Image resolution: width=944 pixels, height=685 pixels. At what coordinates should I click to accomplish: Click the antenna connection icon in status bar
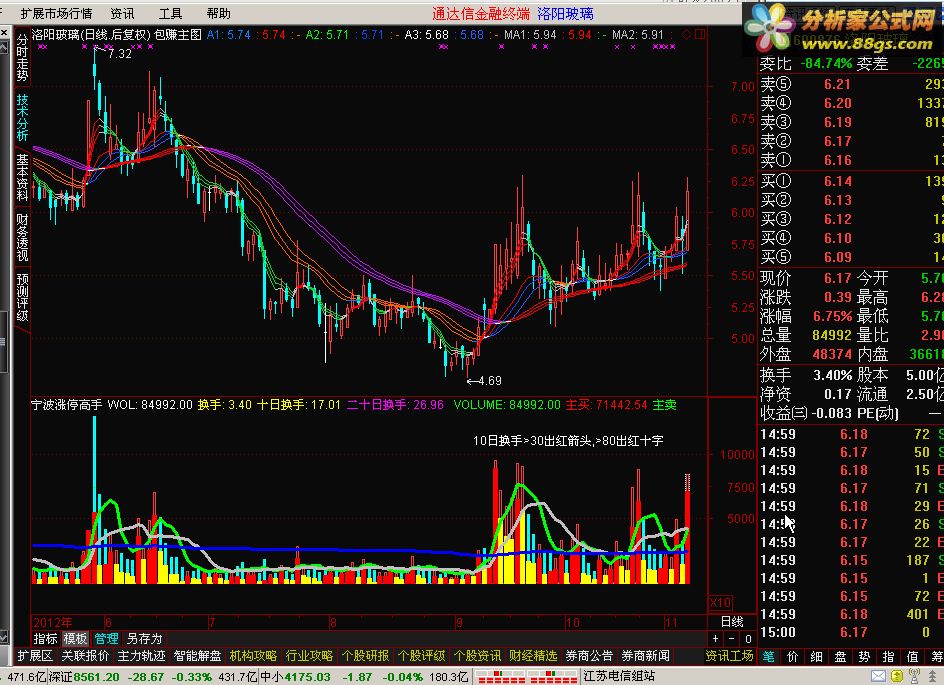click(914, 677)
